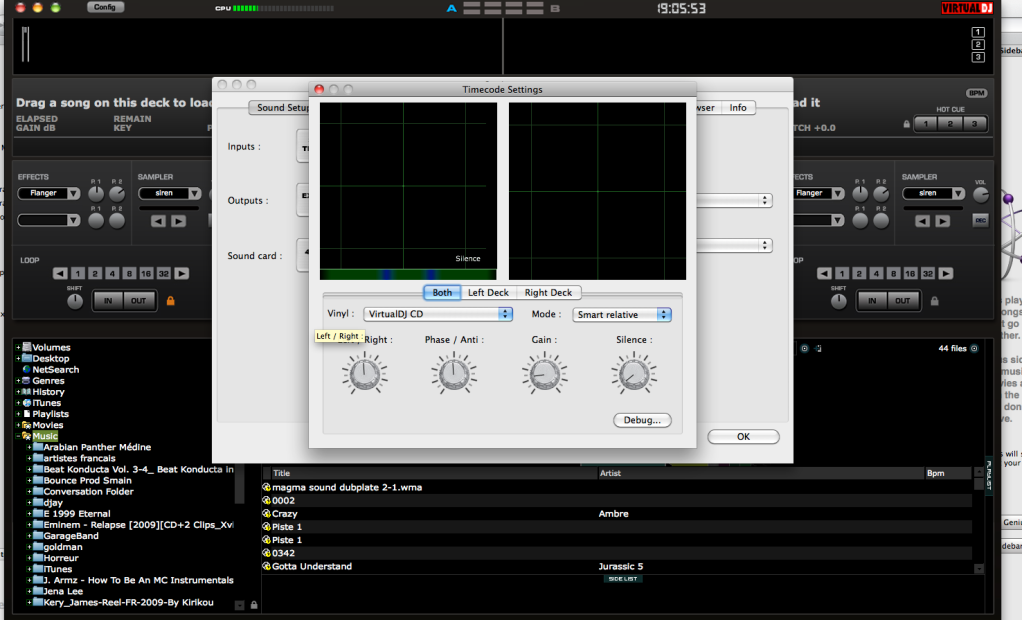1022x620 pixels.
Task: Double left deck loop with right arrow
Action: 182,273
